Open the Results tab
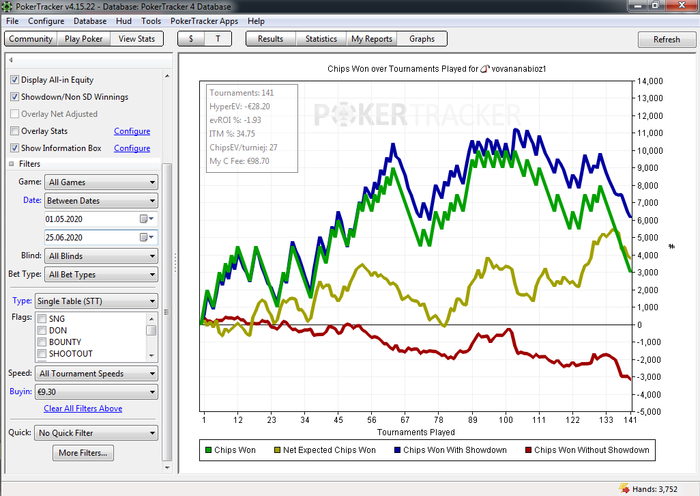 pos(270,39)
